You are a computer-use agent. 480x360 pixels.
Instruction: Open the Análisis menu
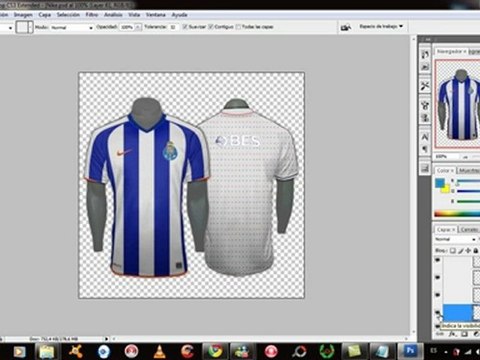[113, 15]
